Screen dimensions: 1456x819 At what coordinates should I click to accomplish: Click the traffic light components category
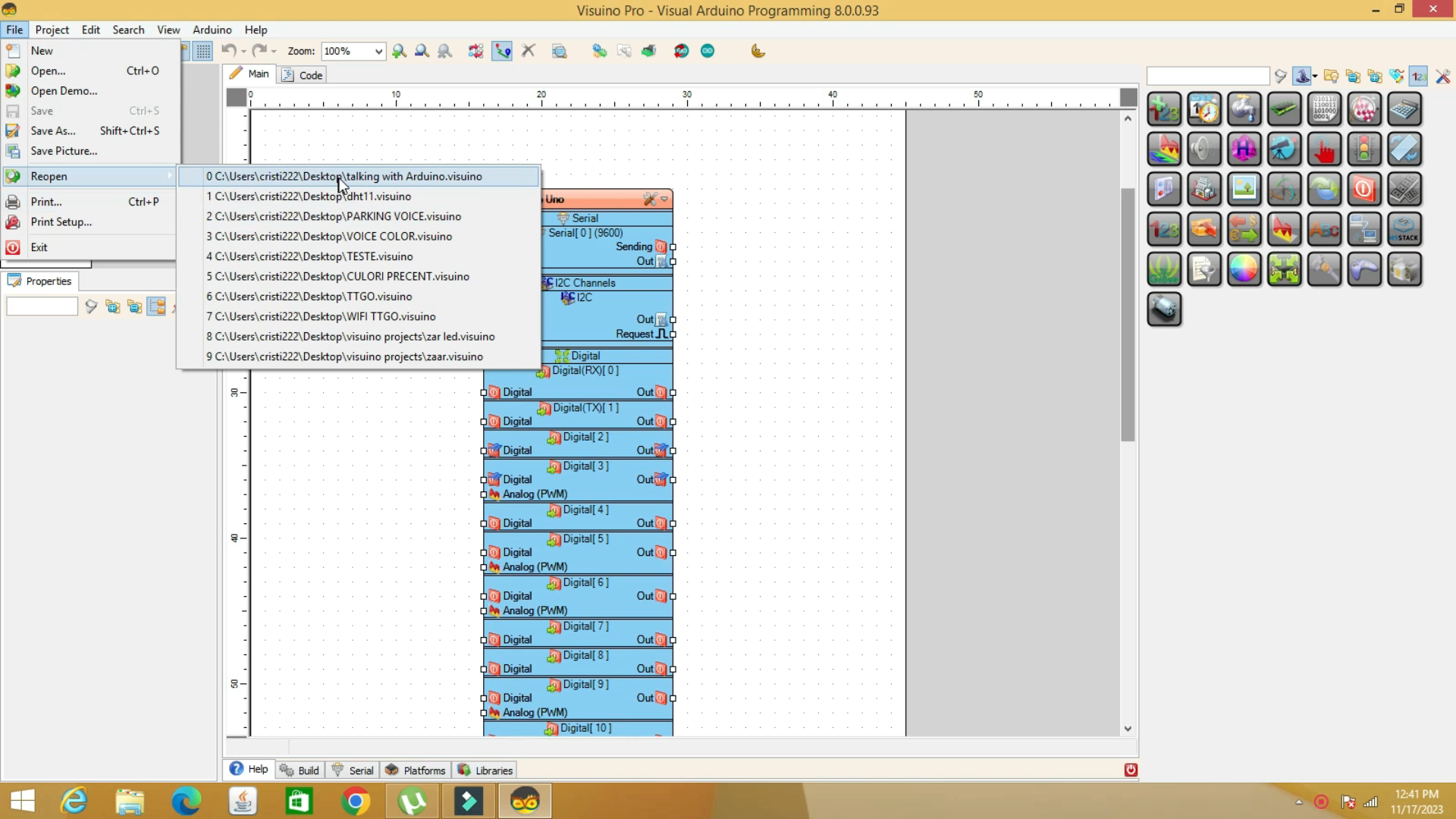click(1366, 148)
